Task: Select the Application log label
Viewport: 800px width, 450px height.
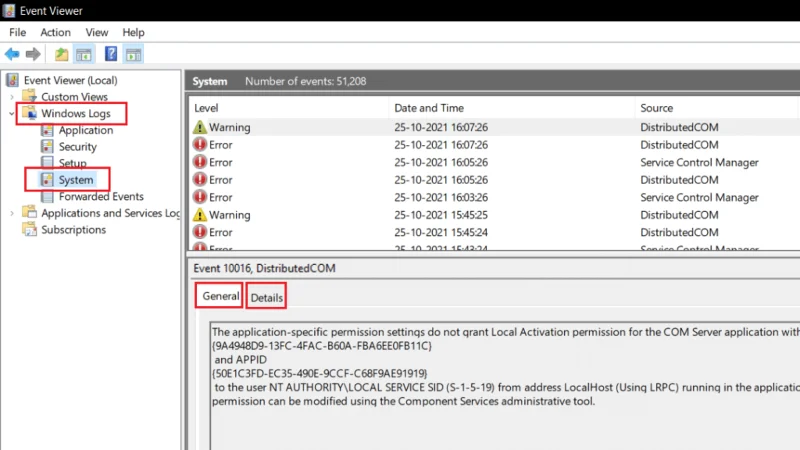Action: tap(86, 130)
